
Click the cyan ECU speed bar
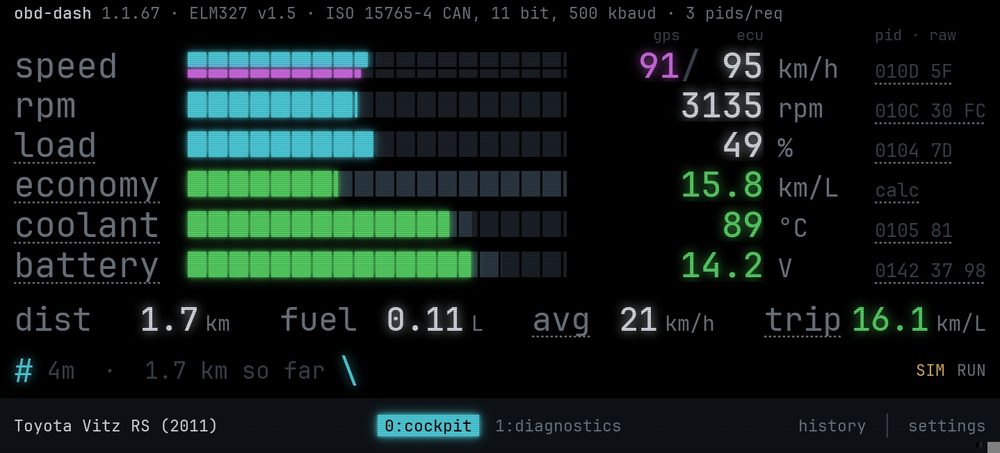pyautogui.click(x=277, y=59)
